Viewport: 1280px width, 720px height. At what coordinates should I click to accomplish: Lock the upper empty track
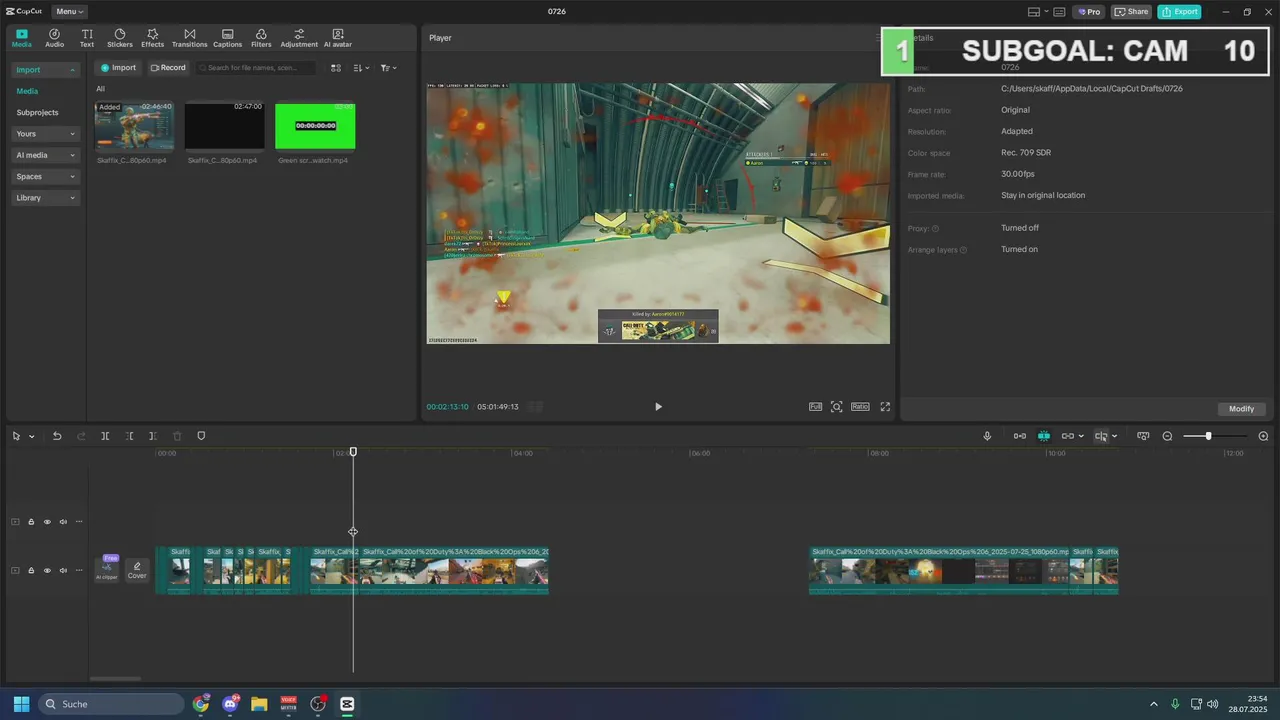click(x=31, y=522)
